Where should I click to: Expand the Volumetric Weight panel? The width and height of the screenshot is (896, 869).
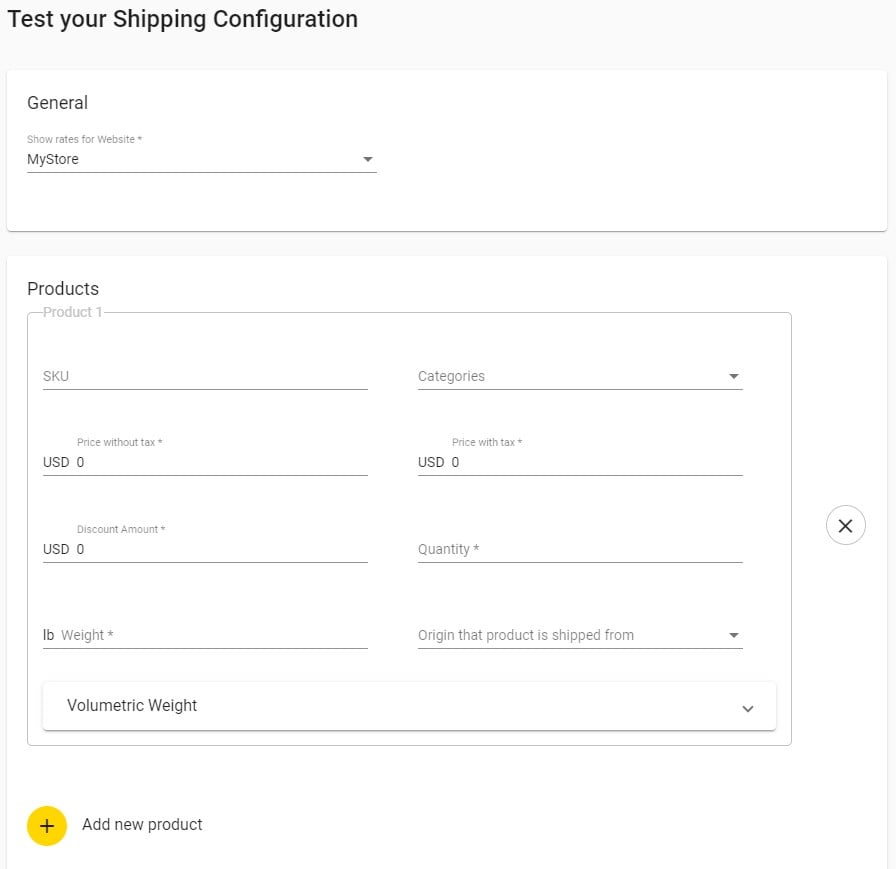tap(409, 706)
